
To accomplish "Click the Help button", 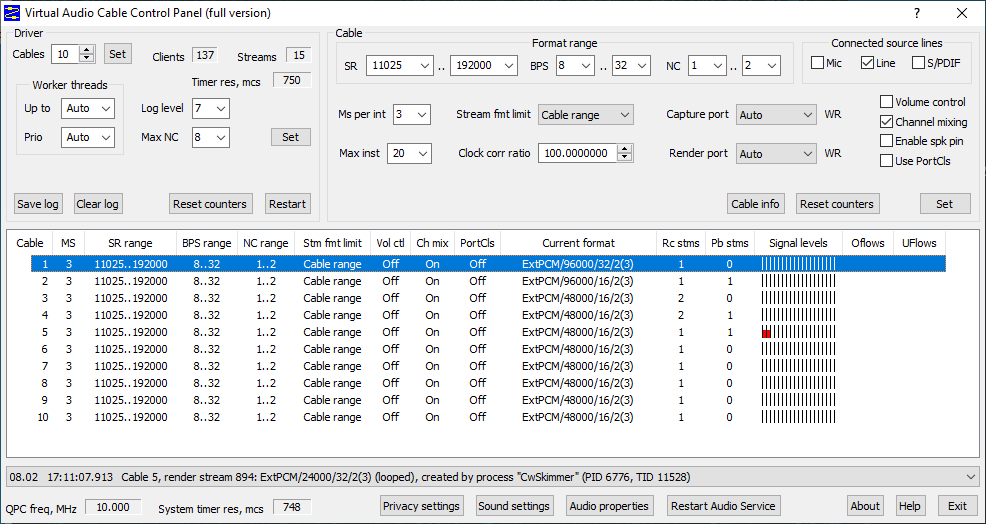I will click(910, 506).
